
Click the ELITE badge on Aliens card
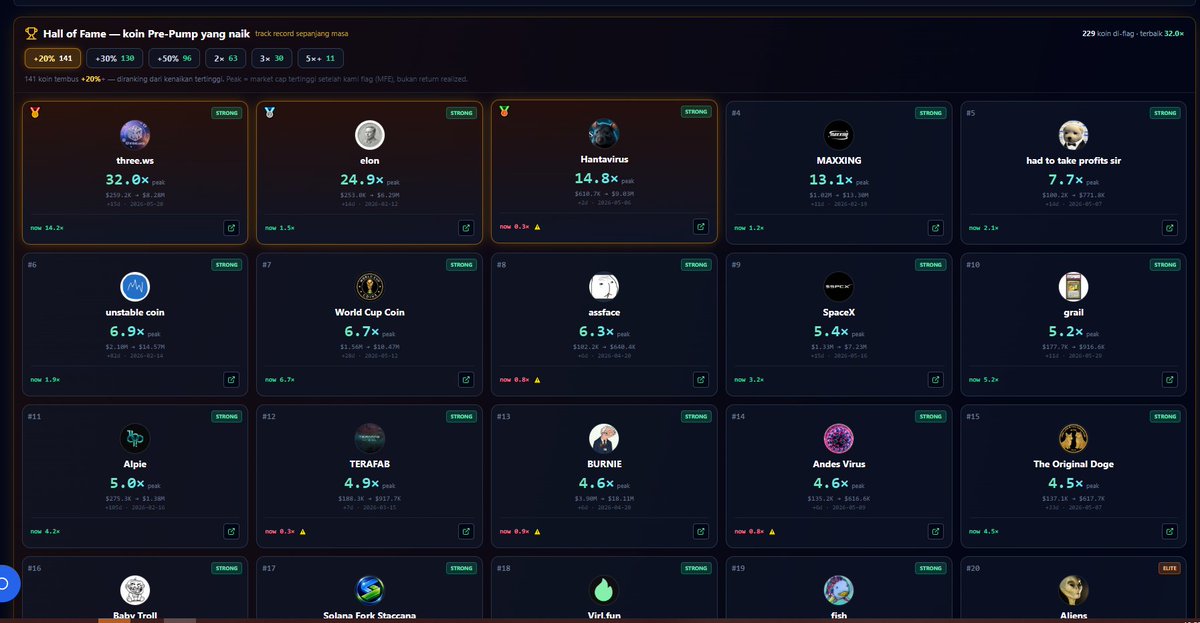(1169, 568)
